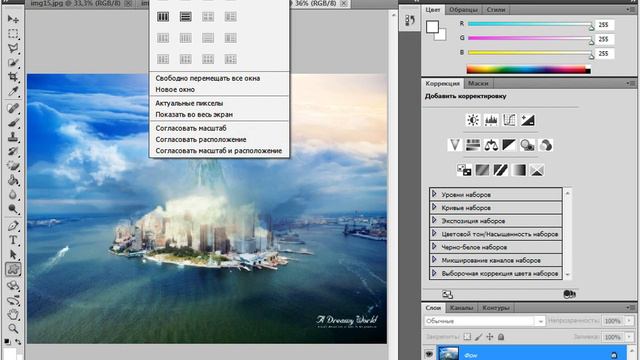The height and width of the screenshot is (360, 640).
Task: Select the Eyedropper tool
Action: tap(13, 91)
